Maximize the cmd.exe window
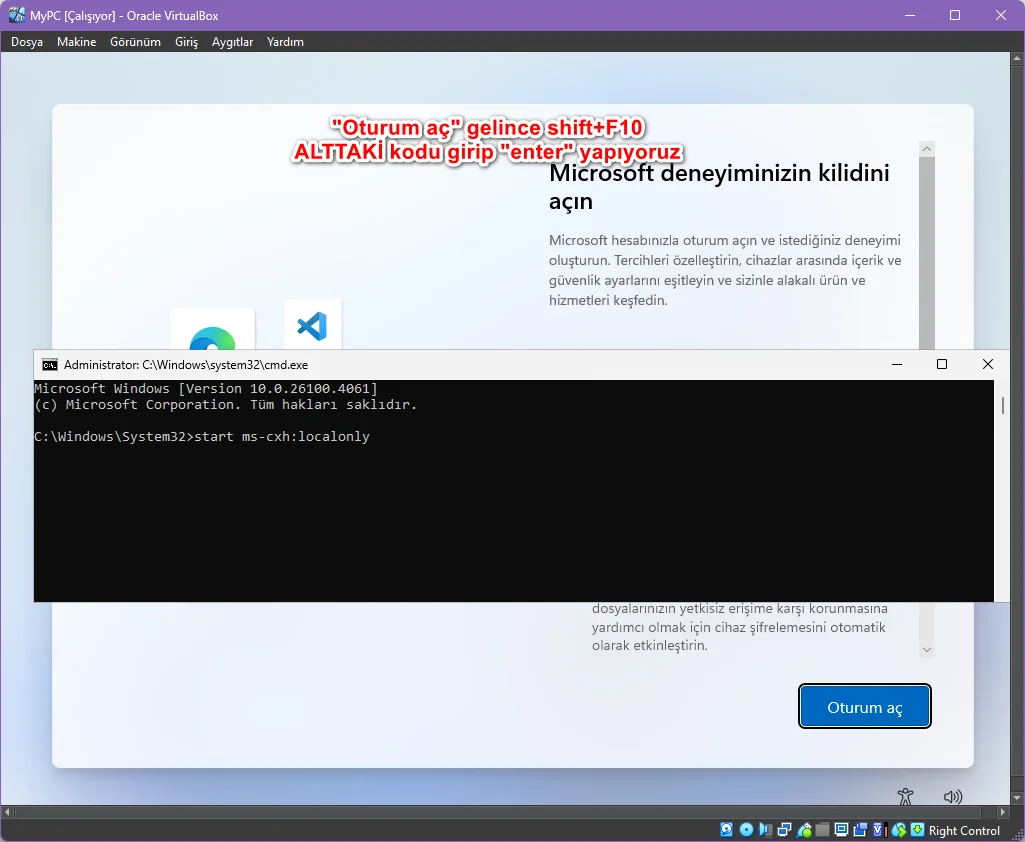This screenshot has width=1025, height=842. point(942,364)
